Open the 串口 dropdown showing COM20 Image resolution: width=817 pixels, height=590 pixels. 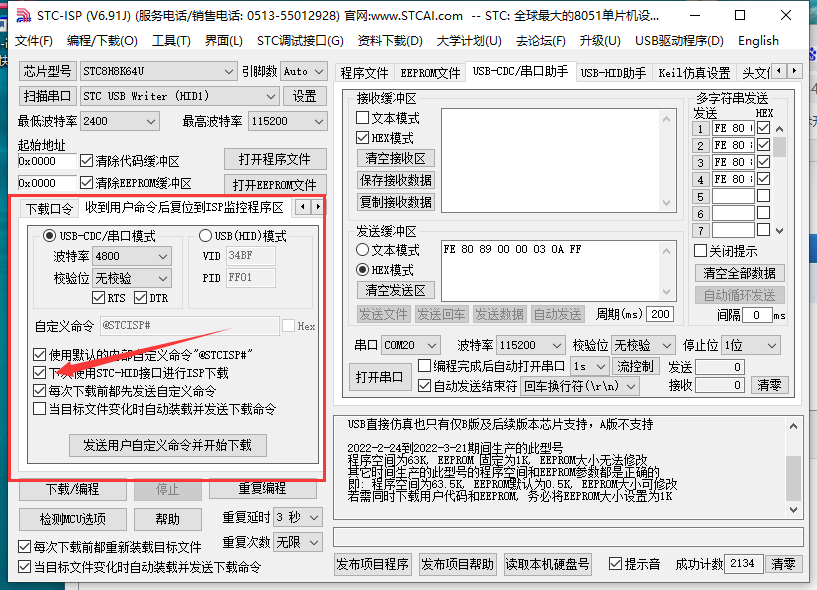pos(411,345)
